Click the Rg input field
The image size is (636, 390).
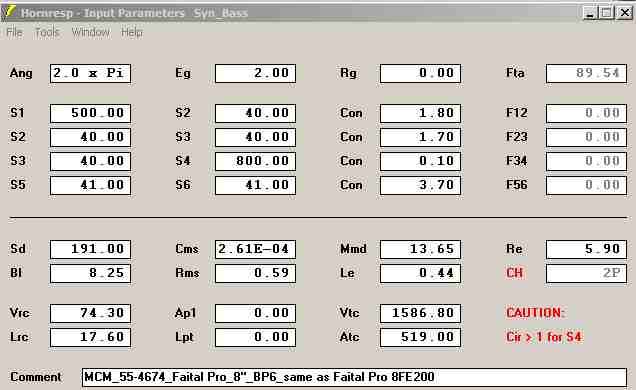point(420,73)
